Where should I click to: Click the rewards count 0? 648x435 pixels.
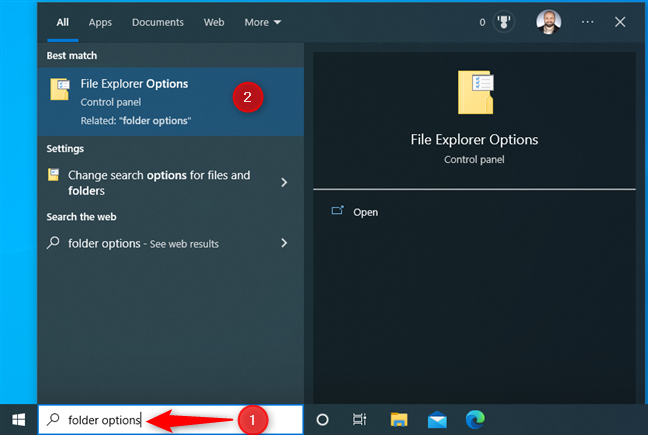coord(482,22)
